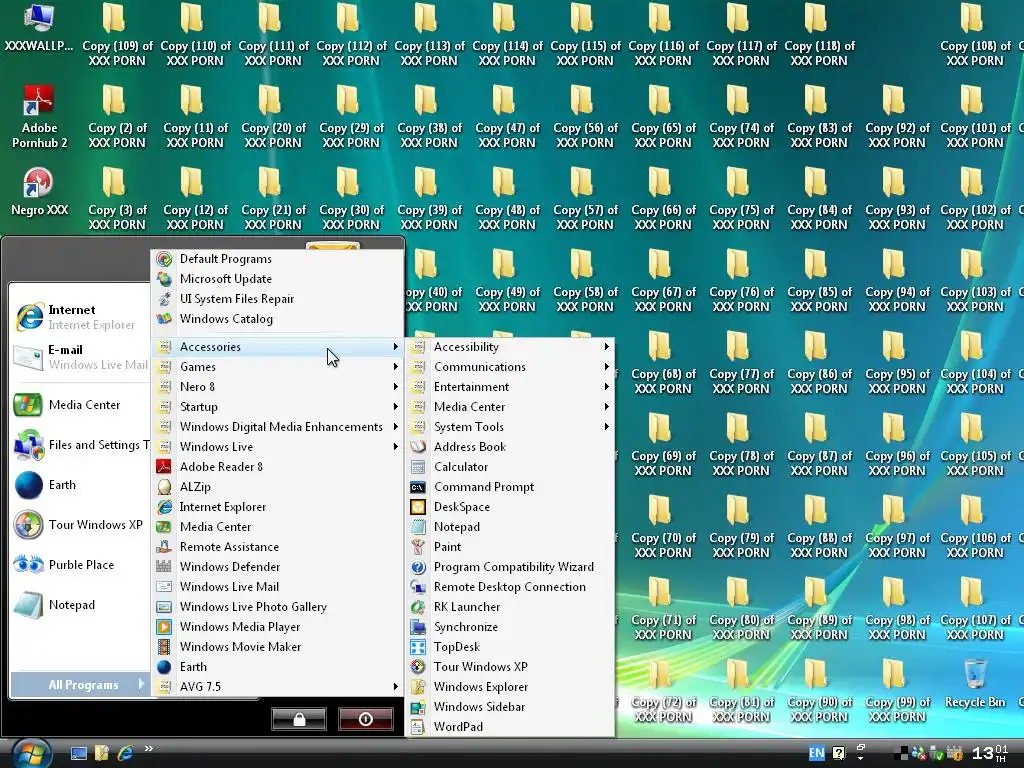Image resolution: width=1024 pixels, height=768 pixels.
Task: Select Internet Explorer in All Programs list
Action: [277, 507]
